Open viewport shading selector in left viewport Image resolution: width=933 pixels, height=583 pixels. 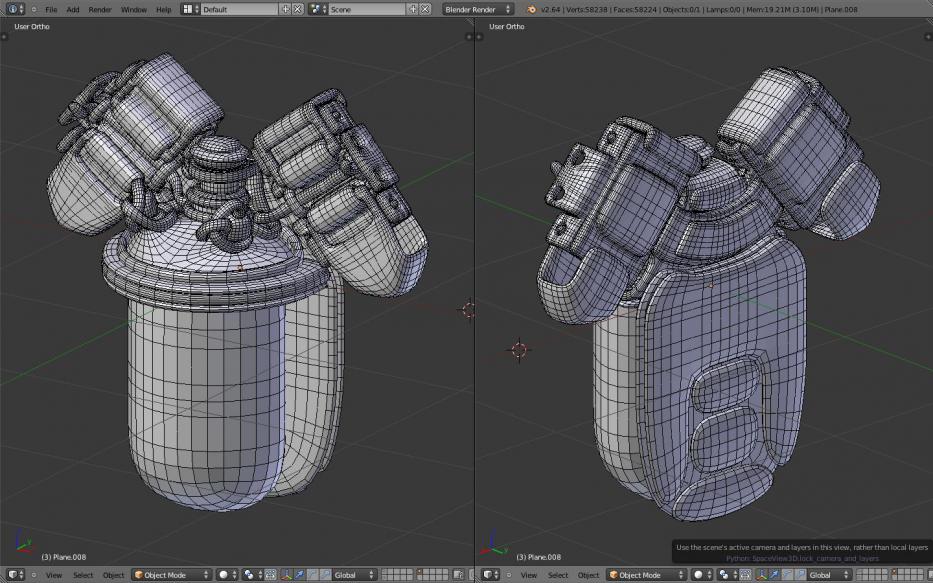(226, 575)
